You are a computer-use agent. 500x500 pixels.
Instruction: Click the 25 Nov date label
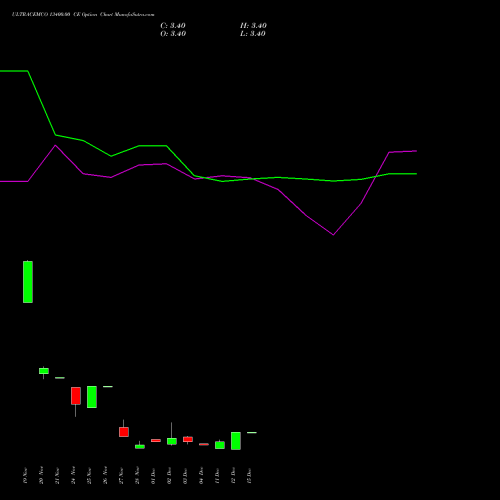(89, 475)
